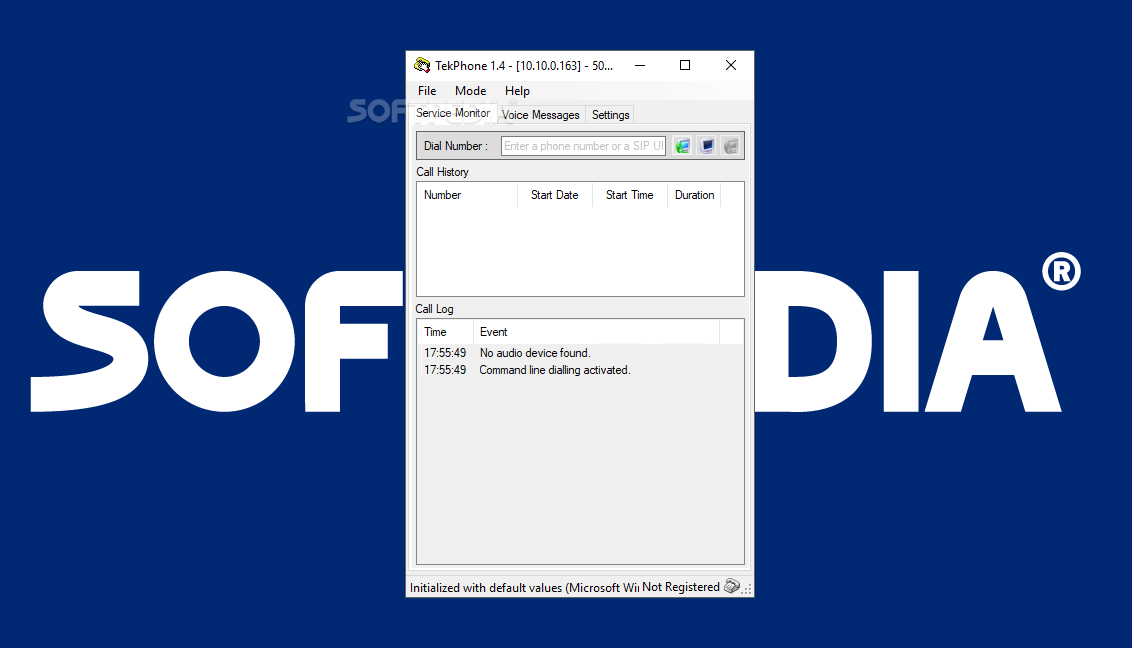Switch to the Voice Messages tab
The image size is (1132, 648).
pos(541,115)
